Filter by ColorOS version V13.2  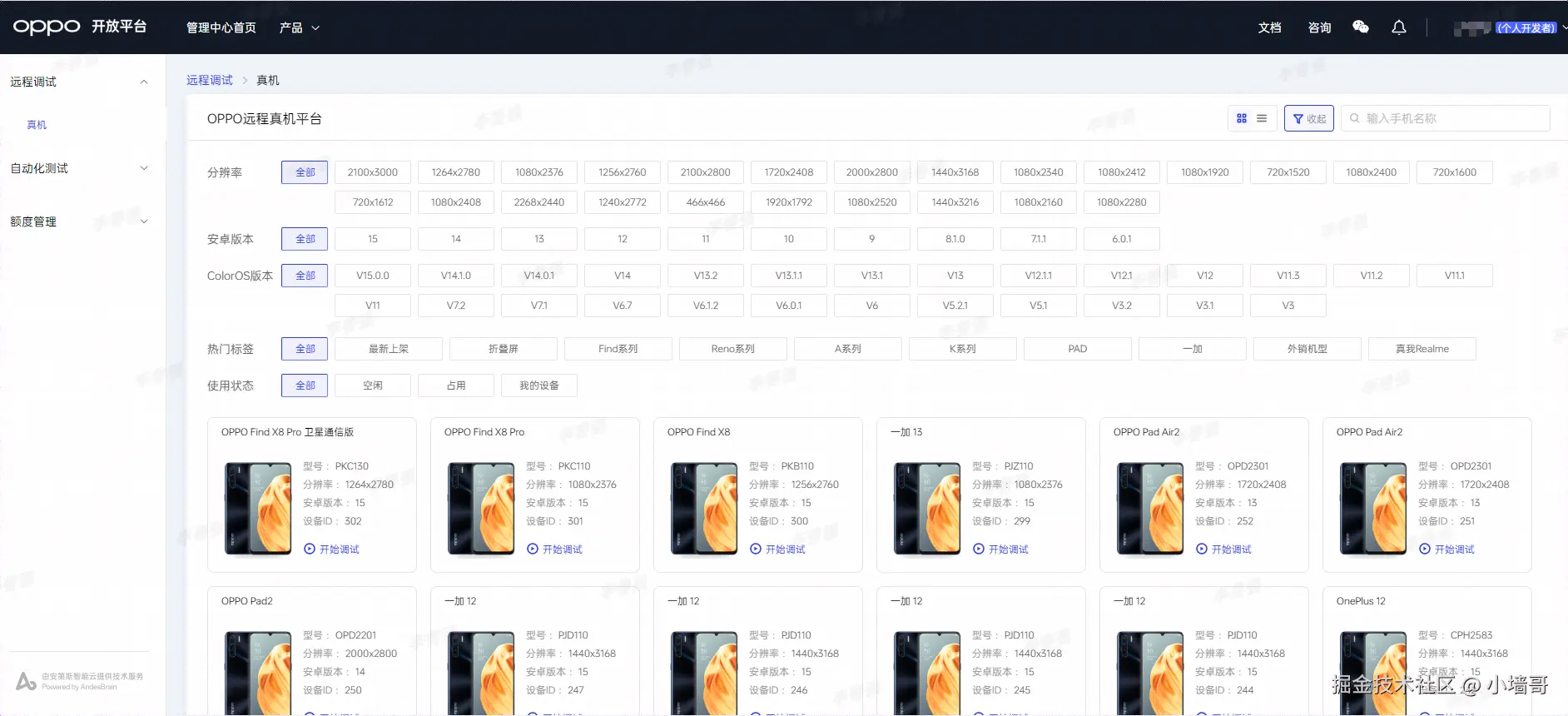point(706,276)
